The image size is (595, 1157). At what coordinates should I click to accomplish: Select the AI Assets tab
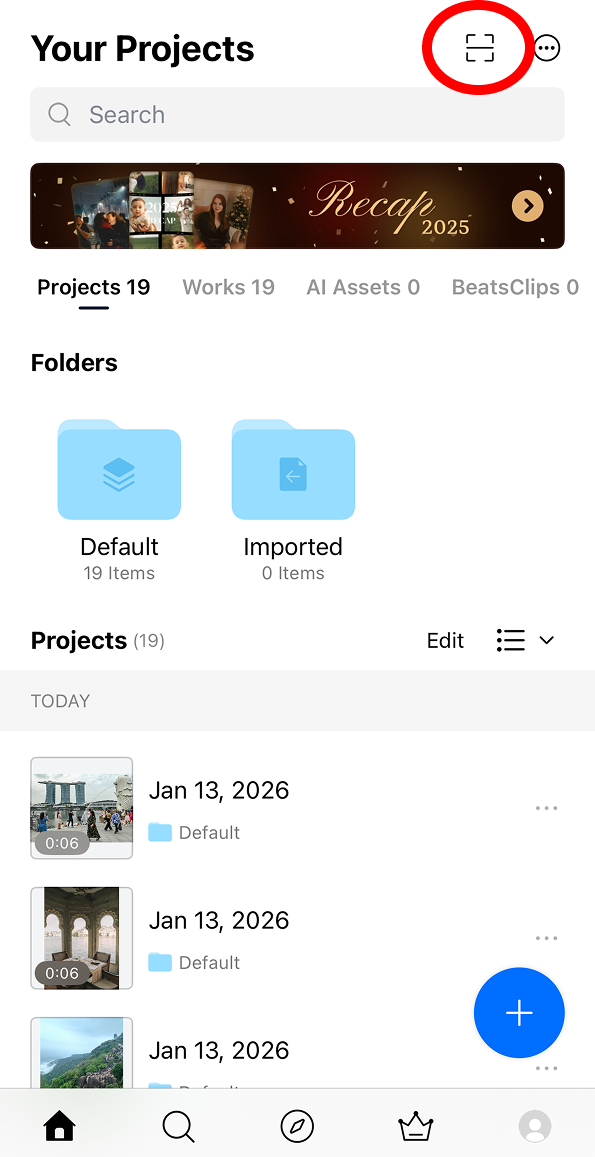click(363, 287)
